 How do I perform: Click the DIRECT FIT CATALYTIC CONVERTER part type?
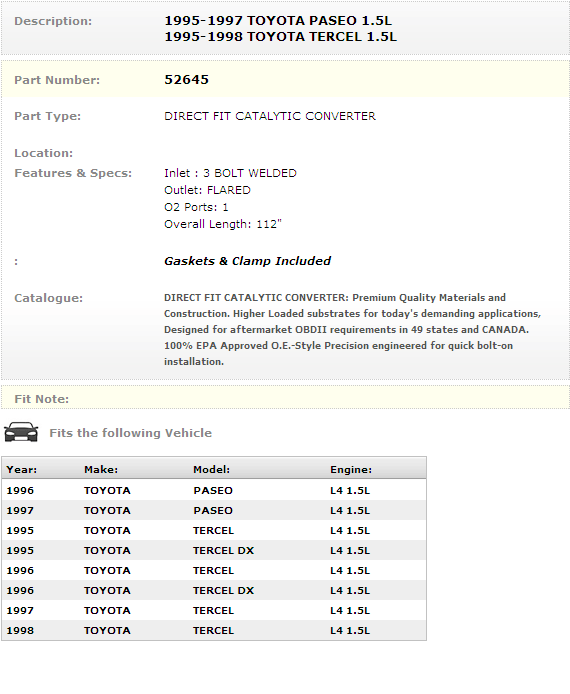(x=270, y=116)
